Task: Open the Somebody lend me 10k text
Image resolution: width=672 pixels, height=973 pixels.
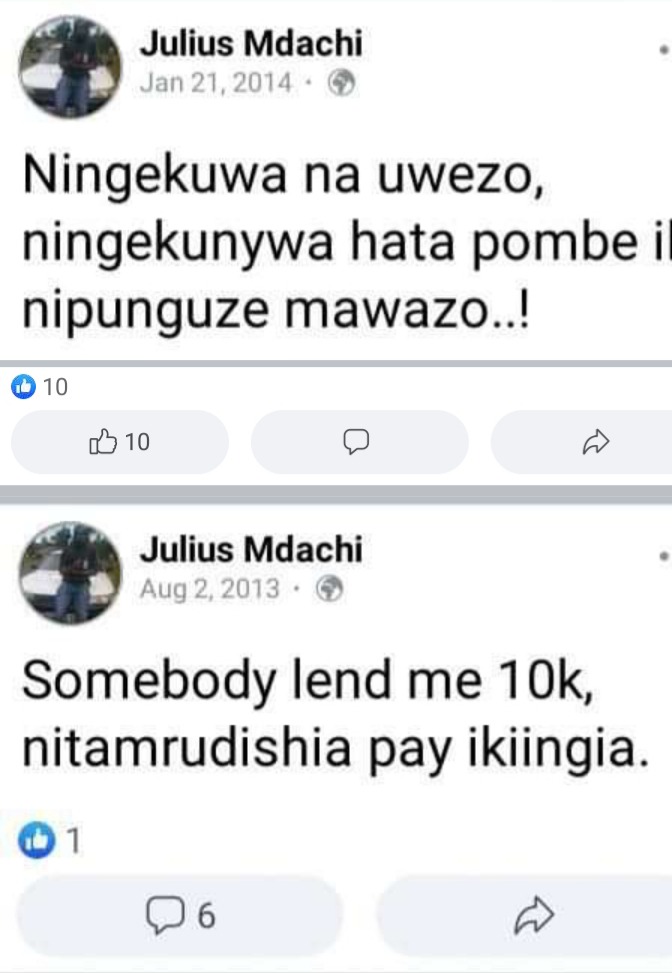Action: (x=336, y=714)
